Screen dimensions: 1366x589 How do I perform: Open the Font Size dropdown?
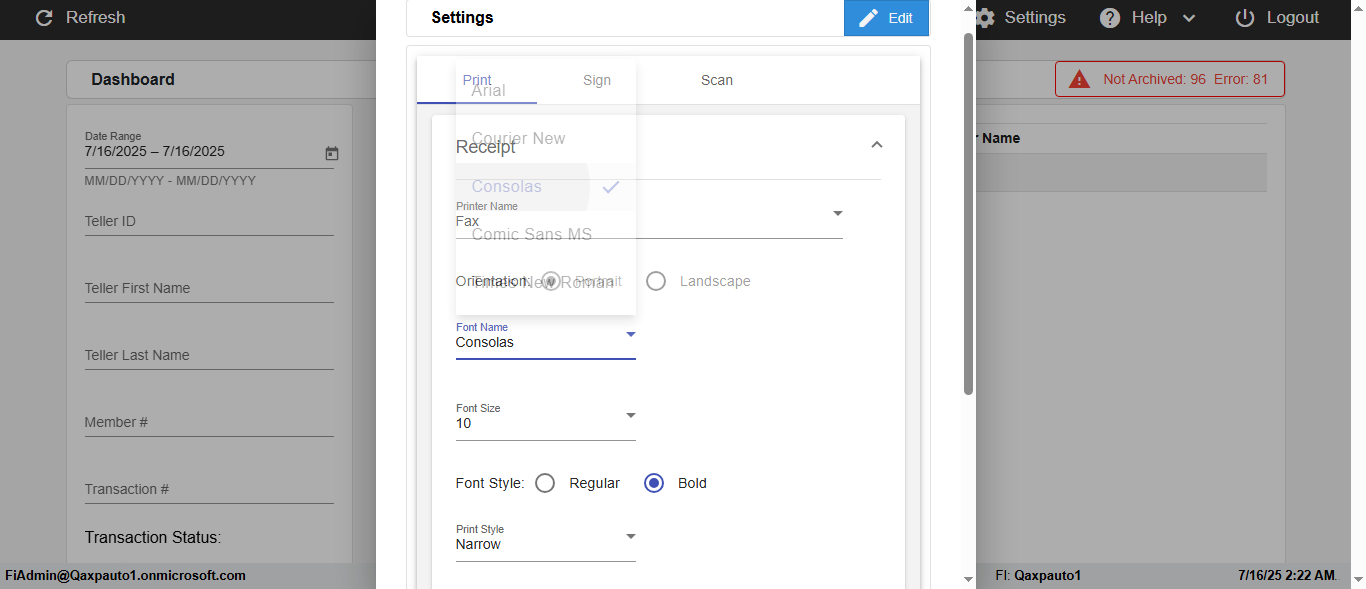630,415
